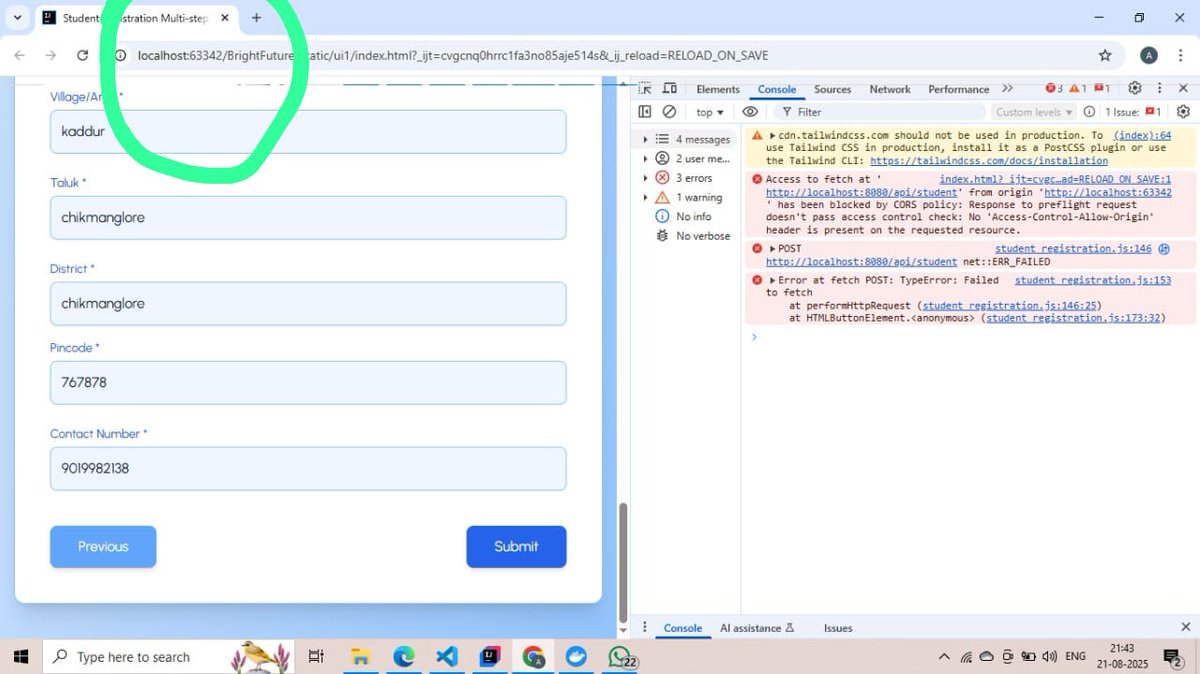
Task: Click the page vertical scrollbar thumb
Action: click(623, 562)
